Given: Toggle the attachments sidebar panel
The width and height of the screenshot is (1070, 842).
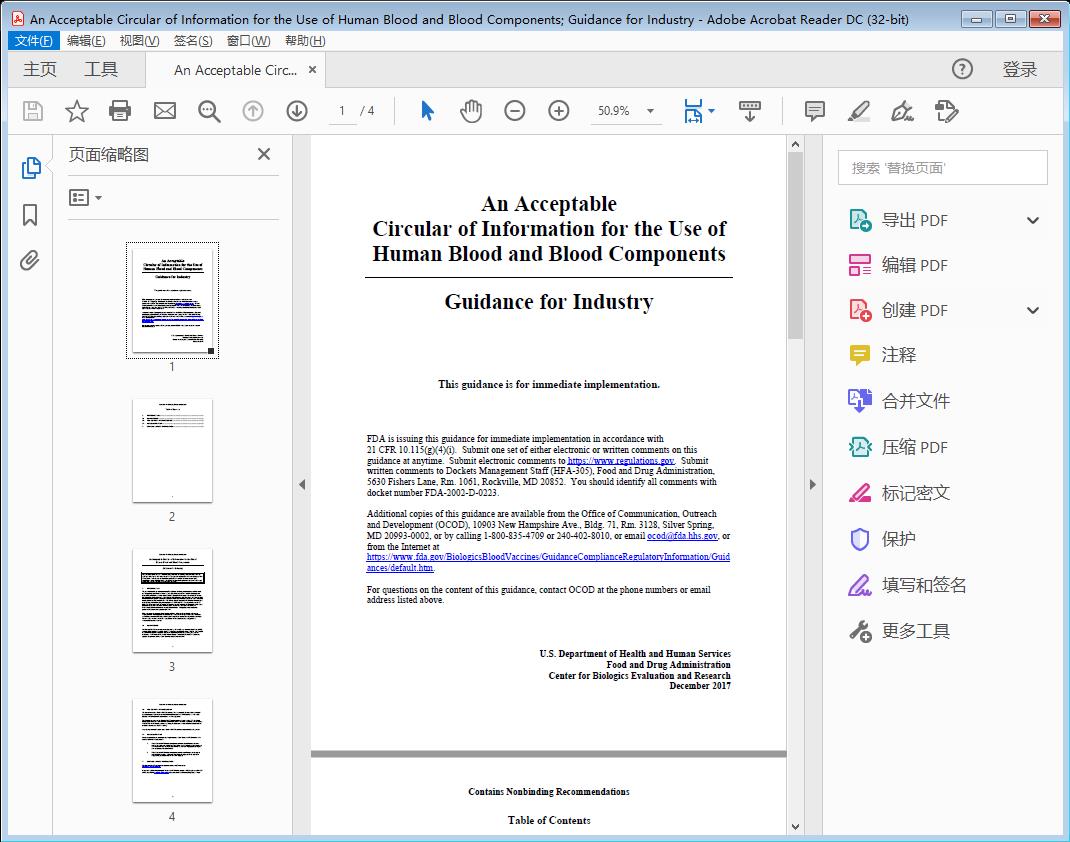Looking at the screenshot, I should tap(30, 260).
